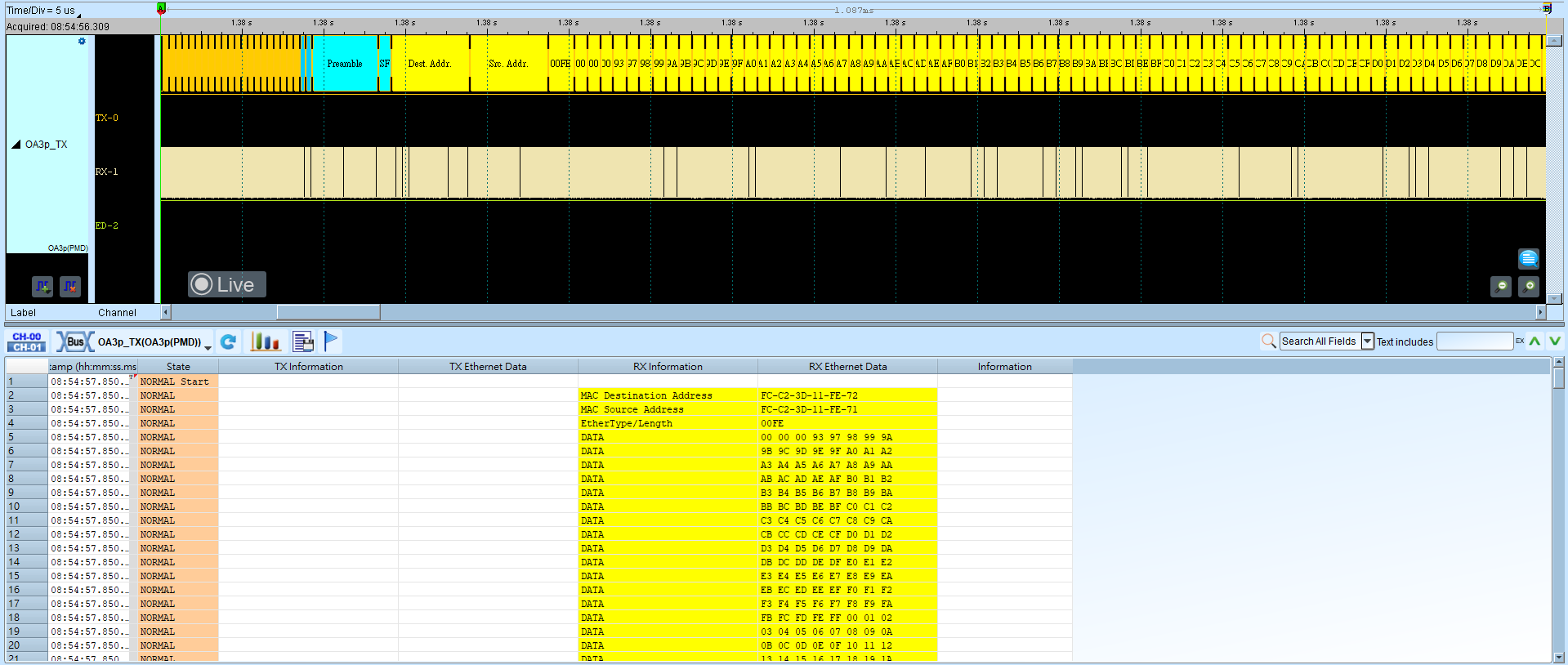Select table row number 10
Image resolution: width=1568 pixels, height=665 pixels.
click(x=26, y=507)
